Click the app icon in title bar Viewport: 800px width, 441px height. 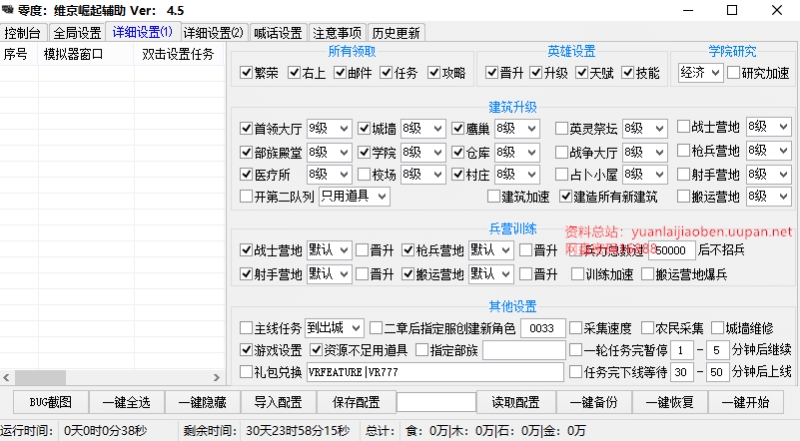coord(7,10)
